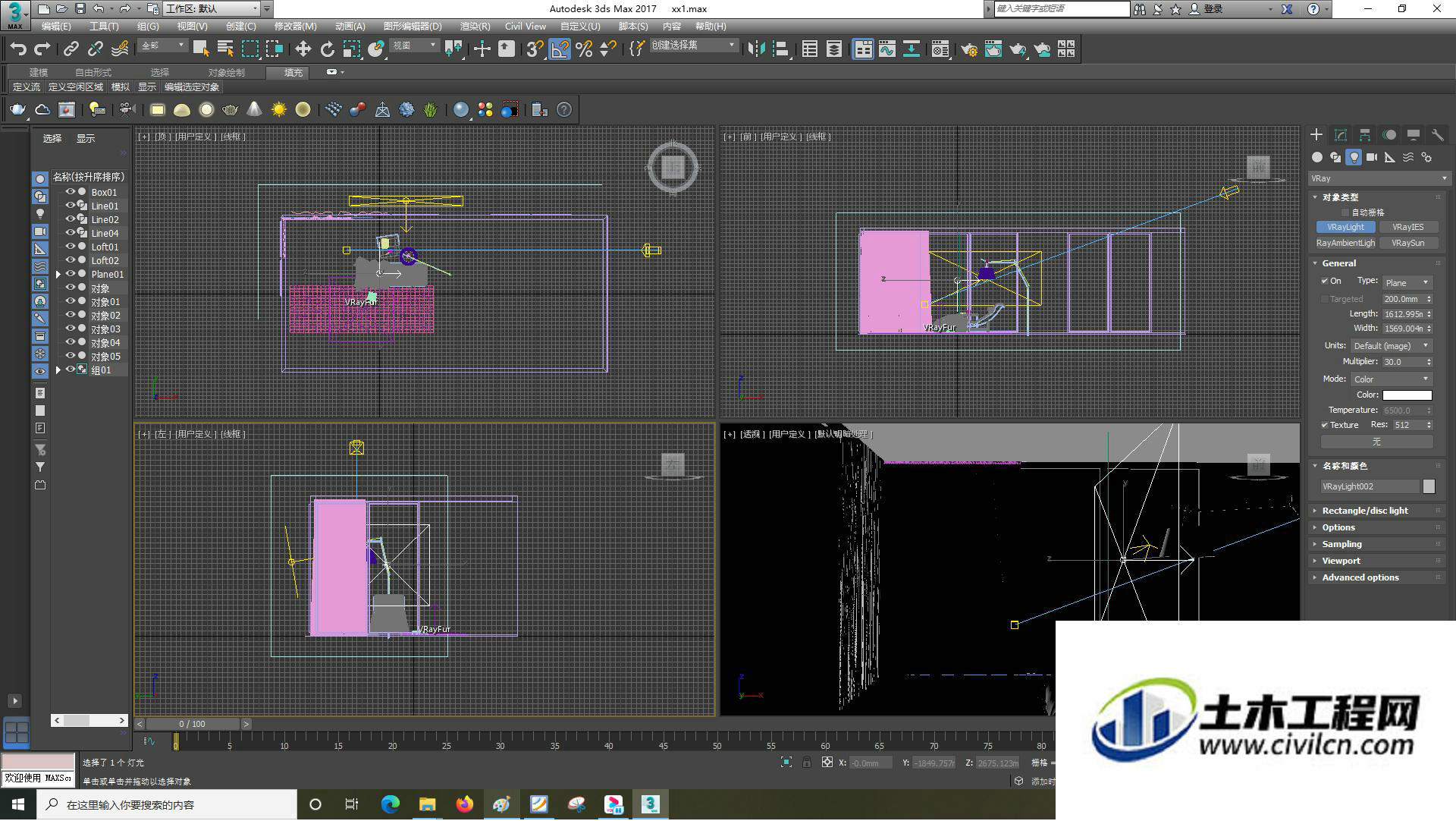Toggle Percent Snap icon
1456x821 pixels.
click(x=584, y=49)
